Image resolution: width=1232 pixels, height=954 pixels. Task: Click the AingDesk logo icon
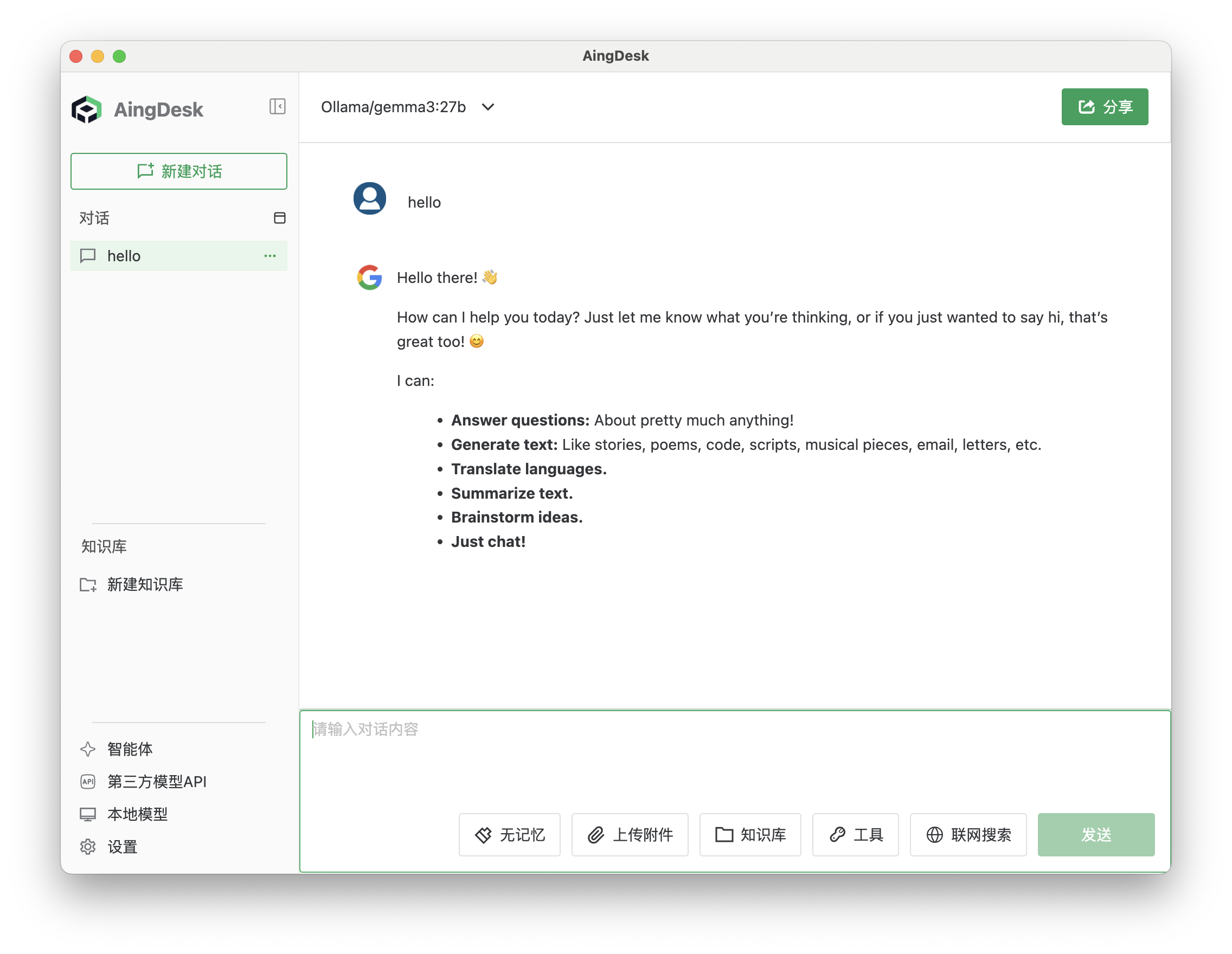click(86, 109)
